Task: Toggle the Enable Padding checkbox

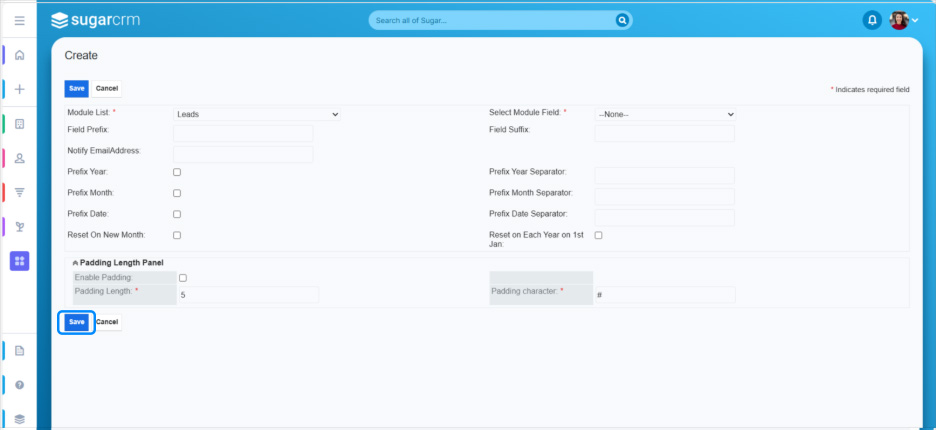Action: (x=182, y=277)
